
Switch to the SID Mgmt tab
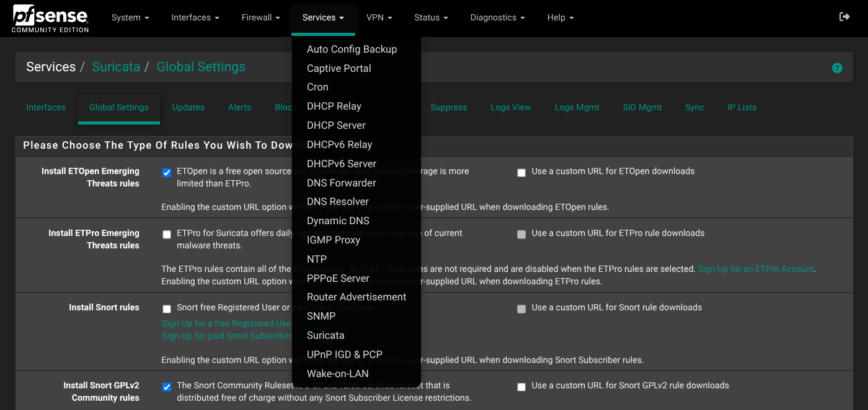click(x=642, y=107)
